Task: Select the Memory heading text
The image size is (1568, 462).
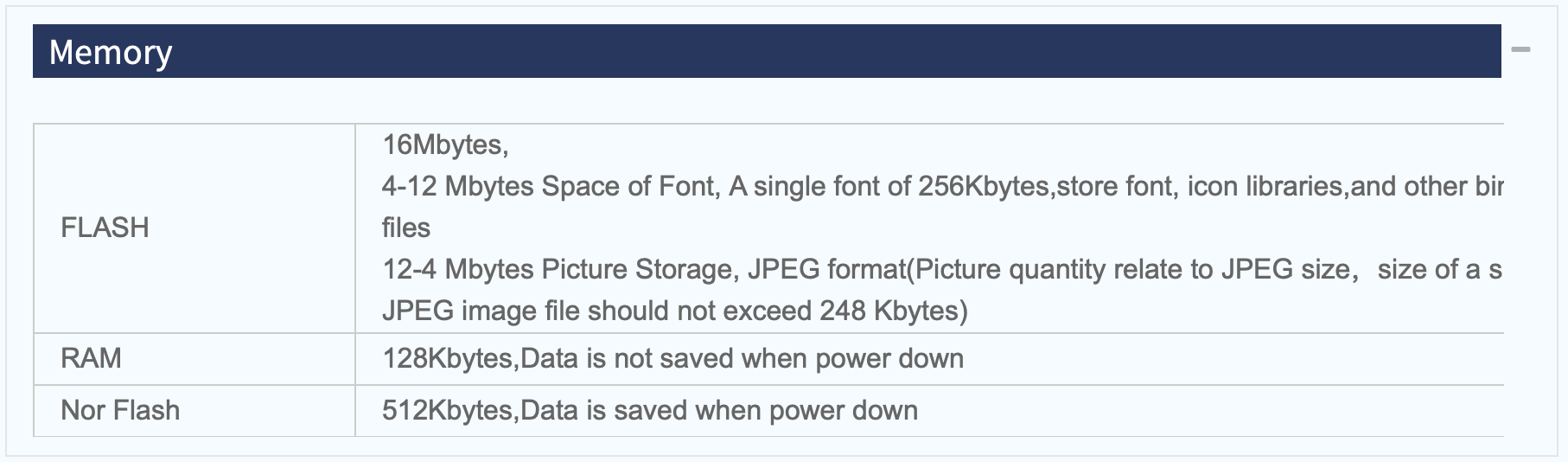Action: tap(111, 53)
